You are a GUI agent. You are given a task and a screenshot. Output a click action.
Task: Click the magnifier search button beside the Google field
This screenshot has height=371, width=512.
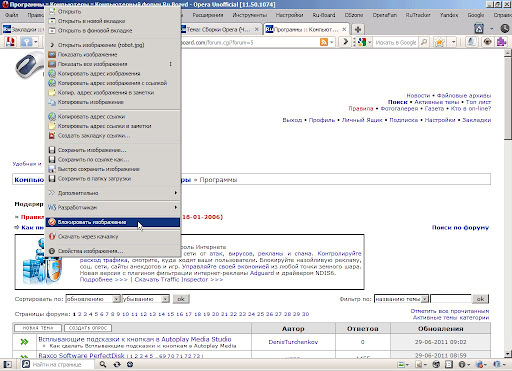click(x=424, y=42)
